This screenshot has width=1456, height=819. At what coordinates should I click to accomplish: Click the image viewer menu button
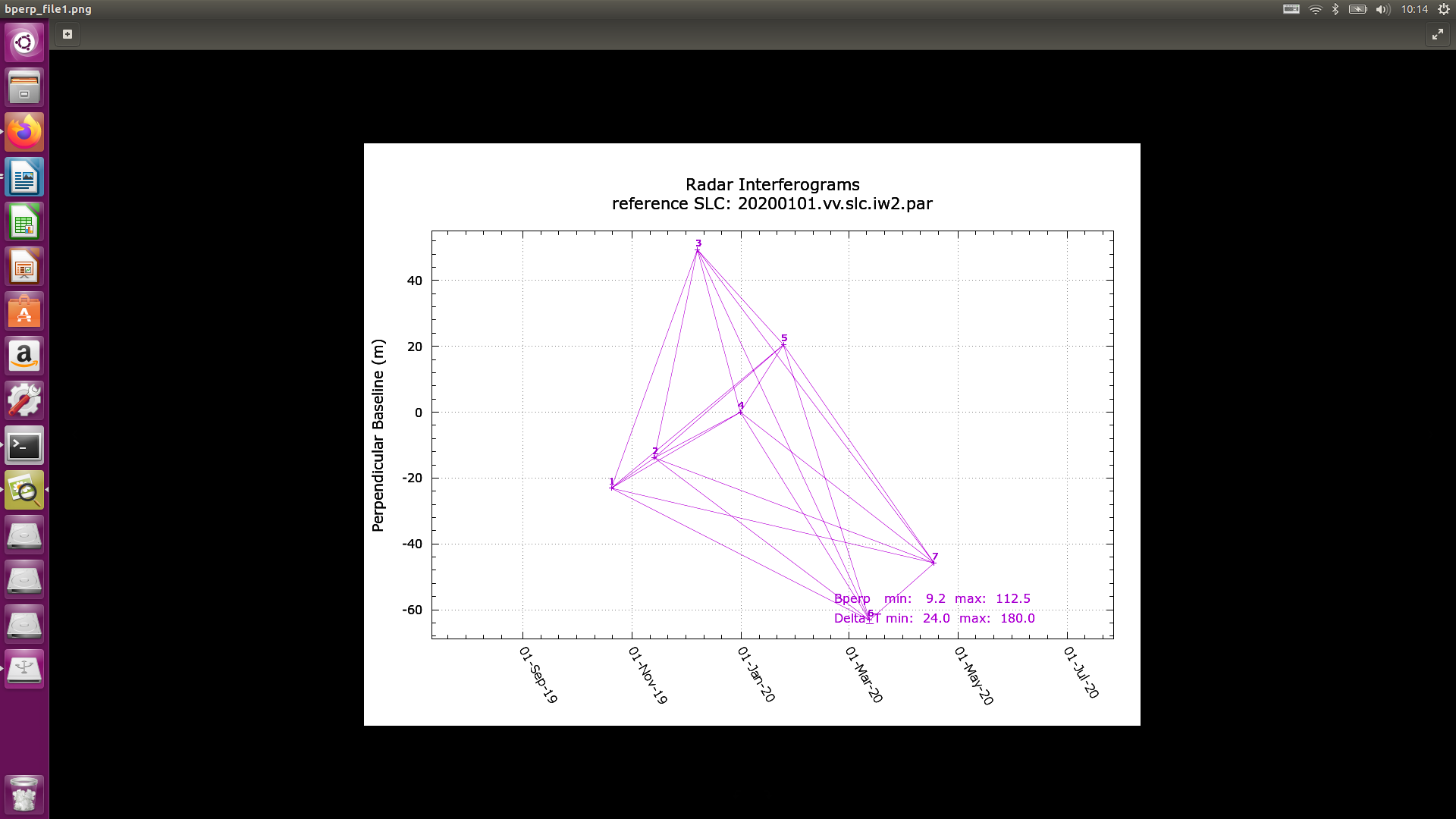point(67,34)
